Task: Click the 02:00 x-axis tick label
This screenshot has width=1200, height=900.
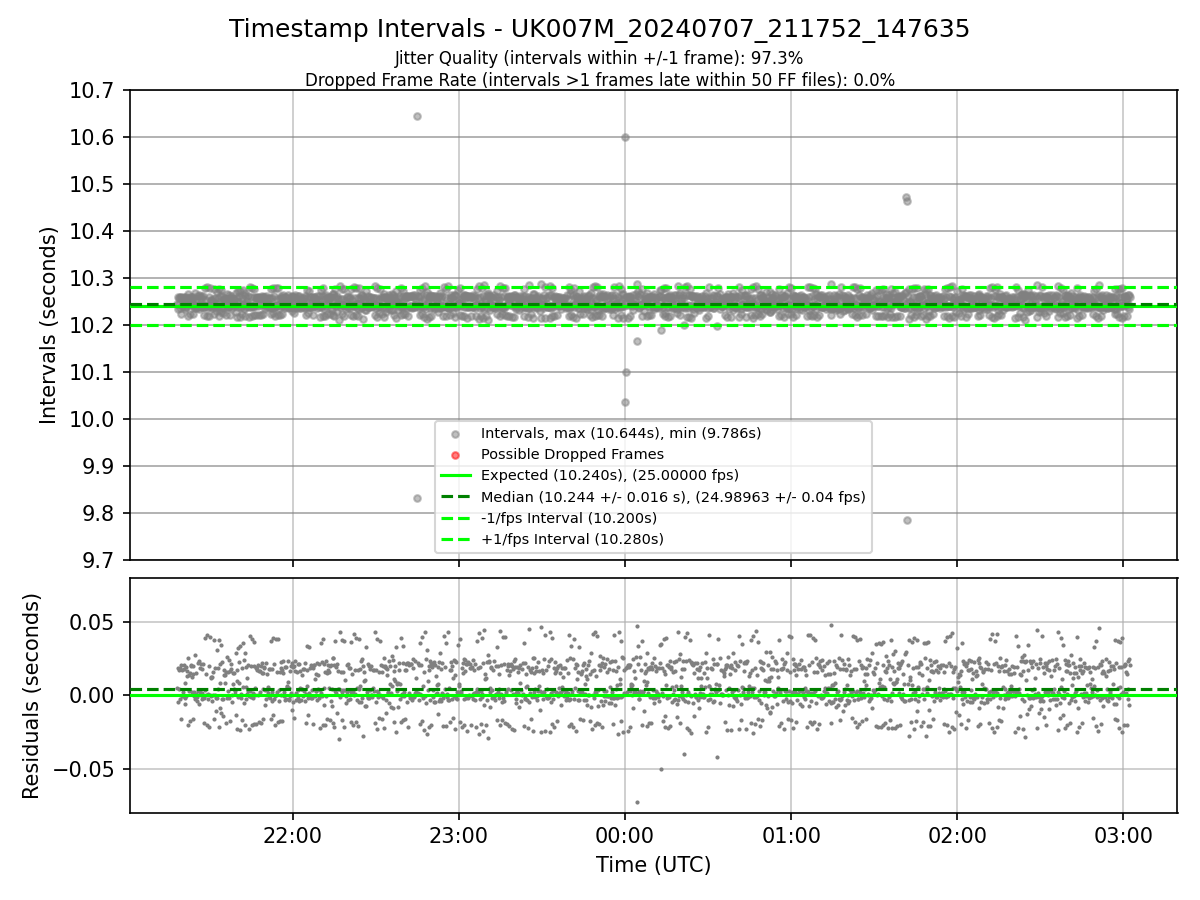Action: click(x=957, y=834)
